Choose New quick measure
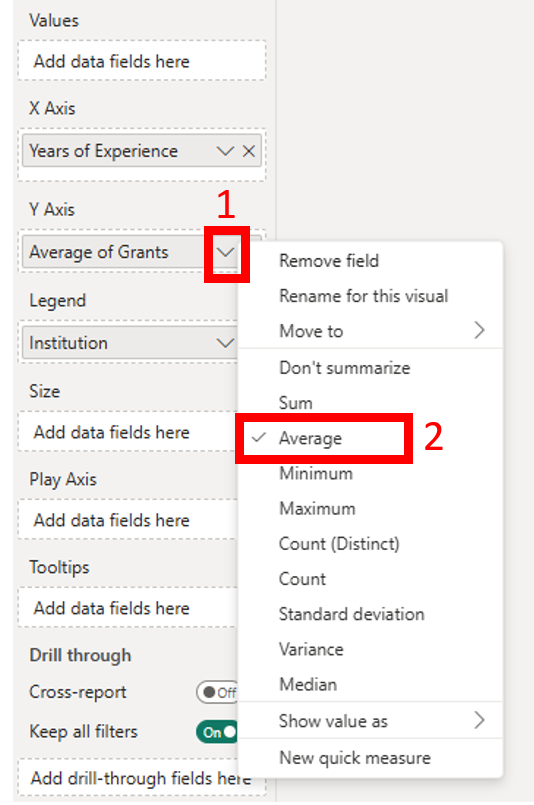This screenshot has width=534, height=805. coord(370,758)
